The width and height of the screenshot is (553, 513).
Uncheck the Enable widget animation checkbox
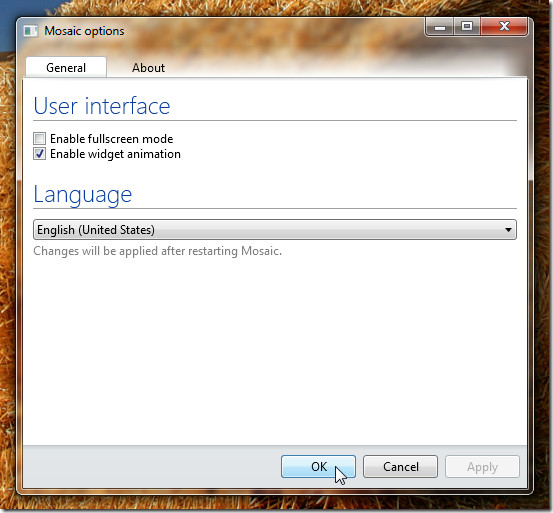point(40,154)
